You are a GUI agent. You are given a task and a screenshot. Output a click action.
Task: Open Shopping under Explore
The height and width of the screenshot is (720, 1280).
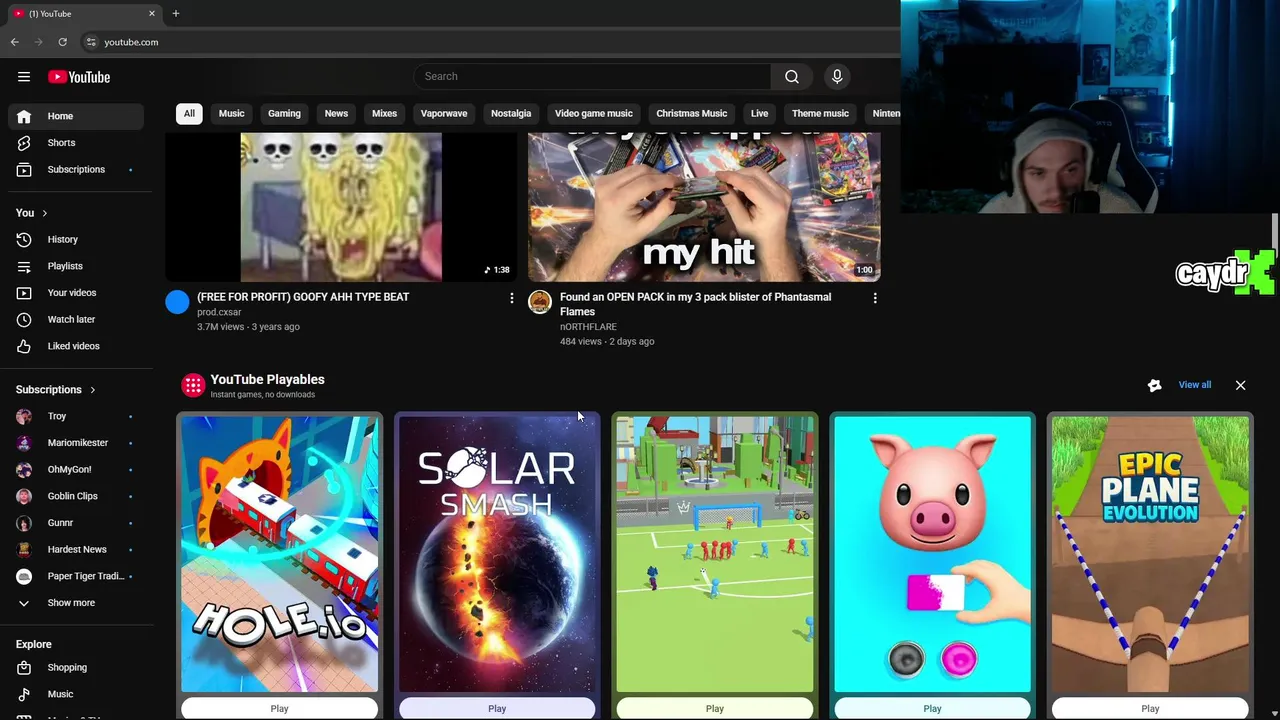click(x=76, y=667)
